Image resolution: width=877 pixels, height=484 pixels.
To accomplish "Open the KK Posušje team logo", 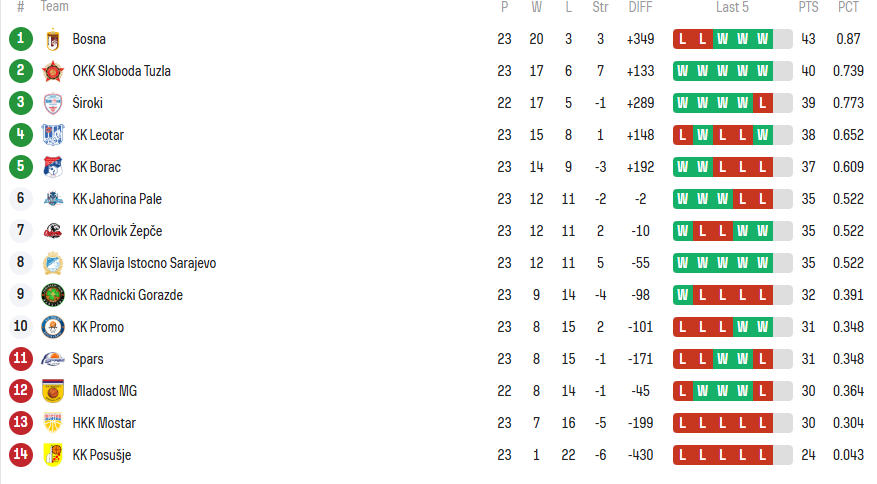I will [x=53, y=455].
